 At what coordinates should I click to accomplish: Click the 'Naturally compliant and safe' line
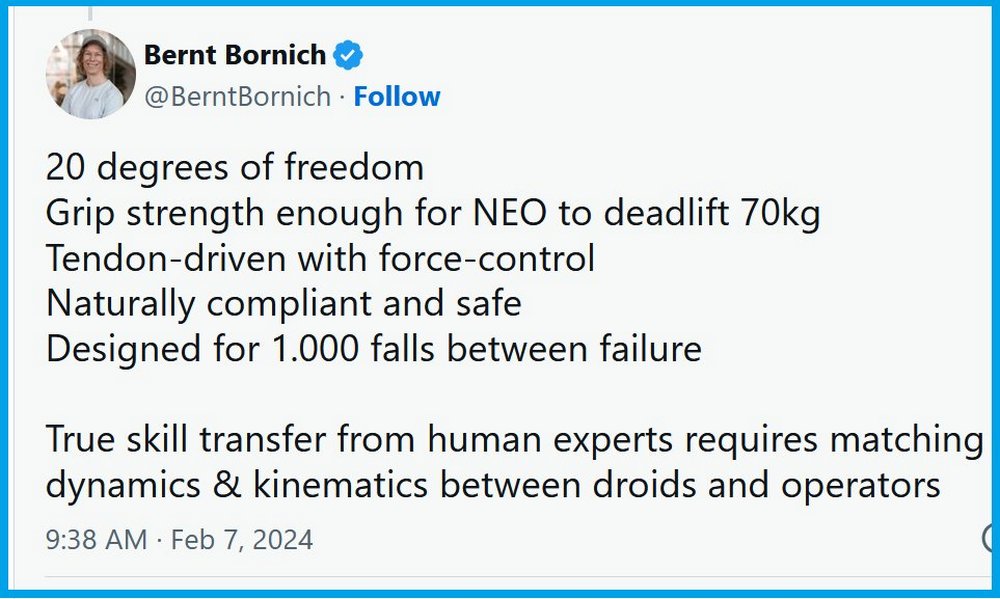click(x=284, y=304)
